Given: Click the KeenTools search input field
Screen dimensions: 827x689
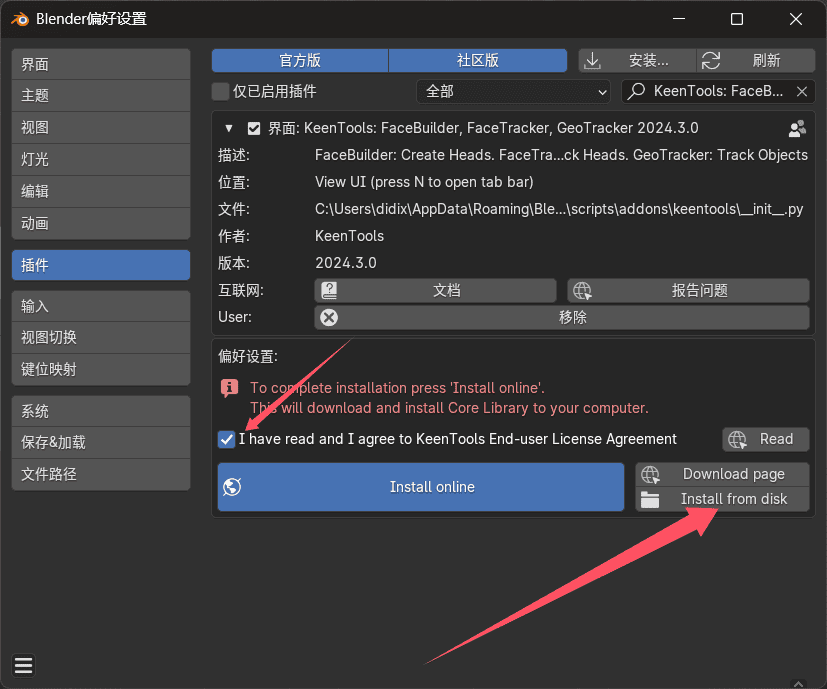Looking at the screenshot, I should (x=718, y=91).
